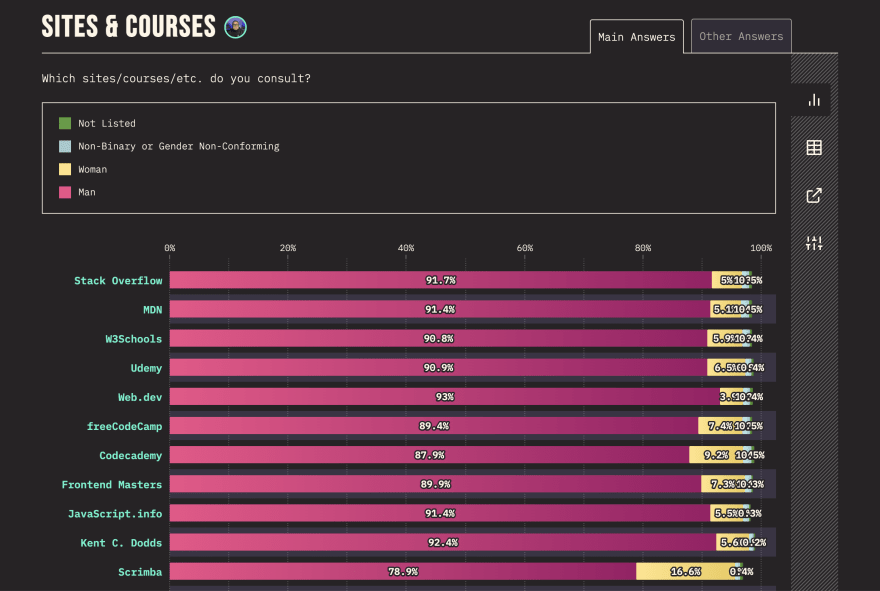
Task: Click the yellow Woman legend swatch
Action: tap(65, 169)
